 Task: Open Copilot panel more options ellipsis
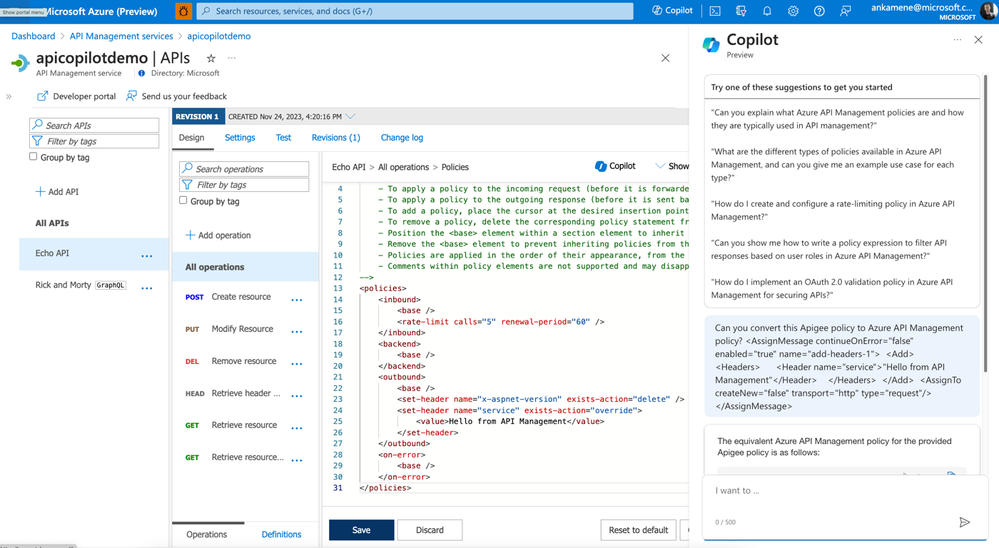pyautogui.click(x=958, y=40)
